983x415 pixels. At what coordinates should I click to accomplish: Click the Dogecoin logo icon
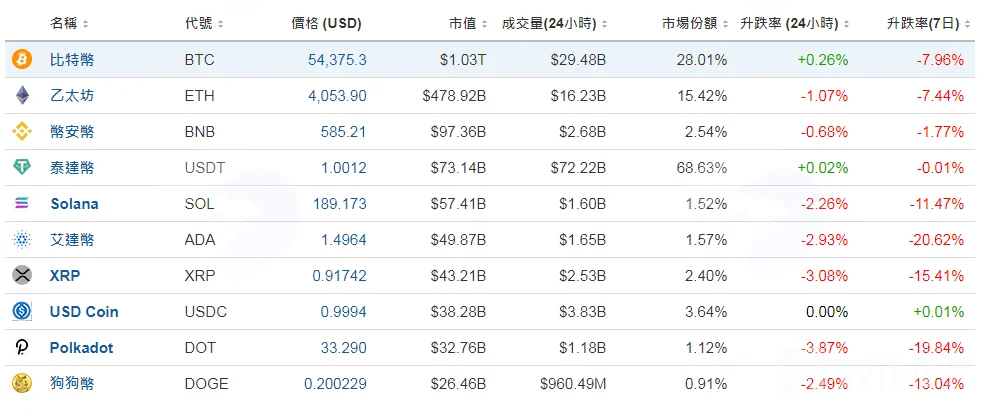(22, 383)
